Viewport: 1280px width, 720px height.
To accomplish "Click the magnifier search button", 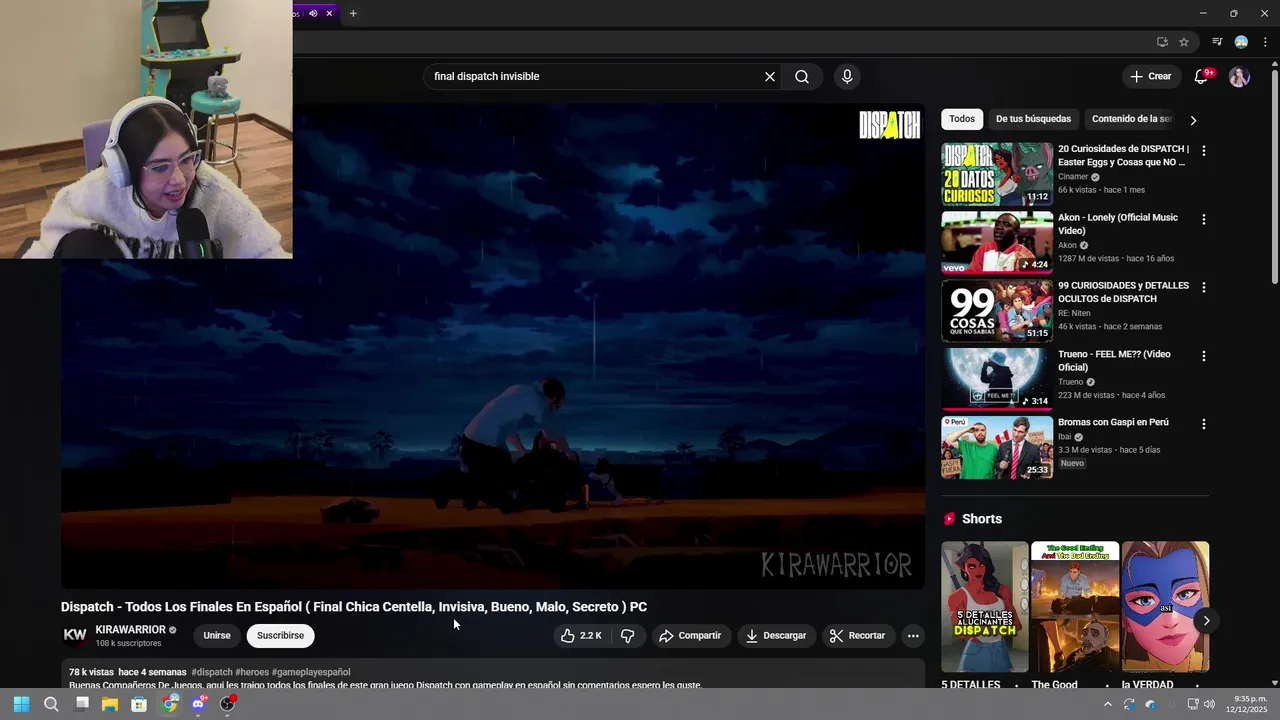I will coord(802,76).
